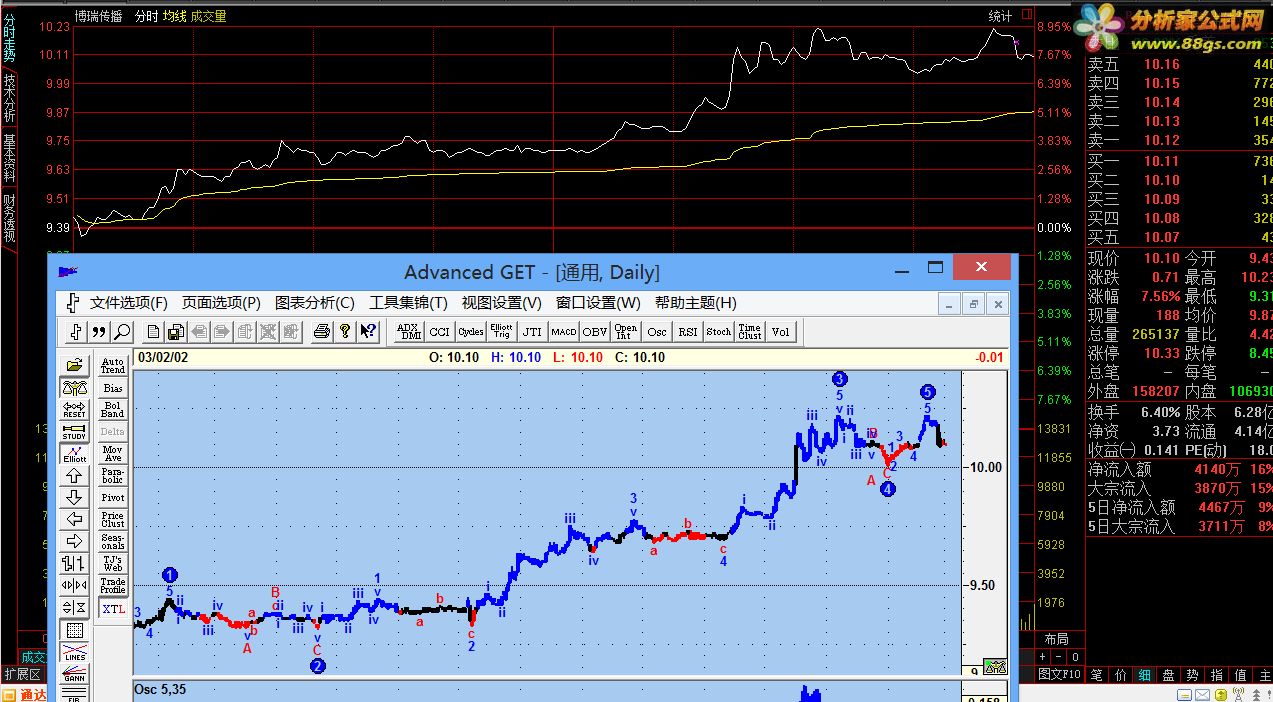This screenshot has height=702, width=1273.
Task: Open the 工具集锦(T) menu
Action: tap(408, 303)
